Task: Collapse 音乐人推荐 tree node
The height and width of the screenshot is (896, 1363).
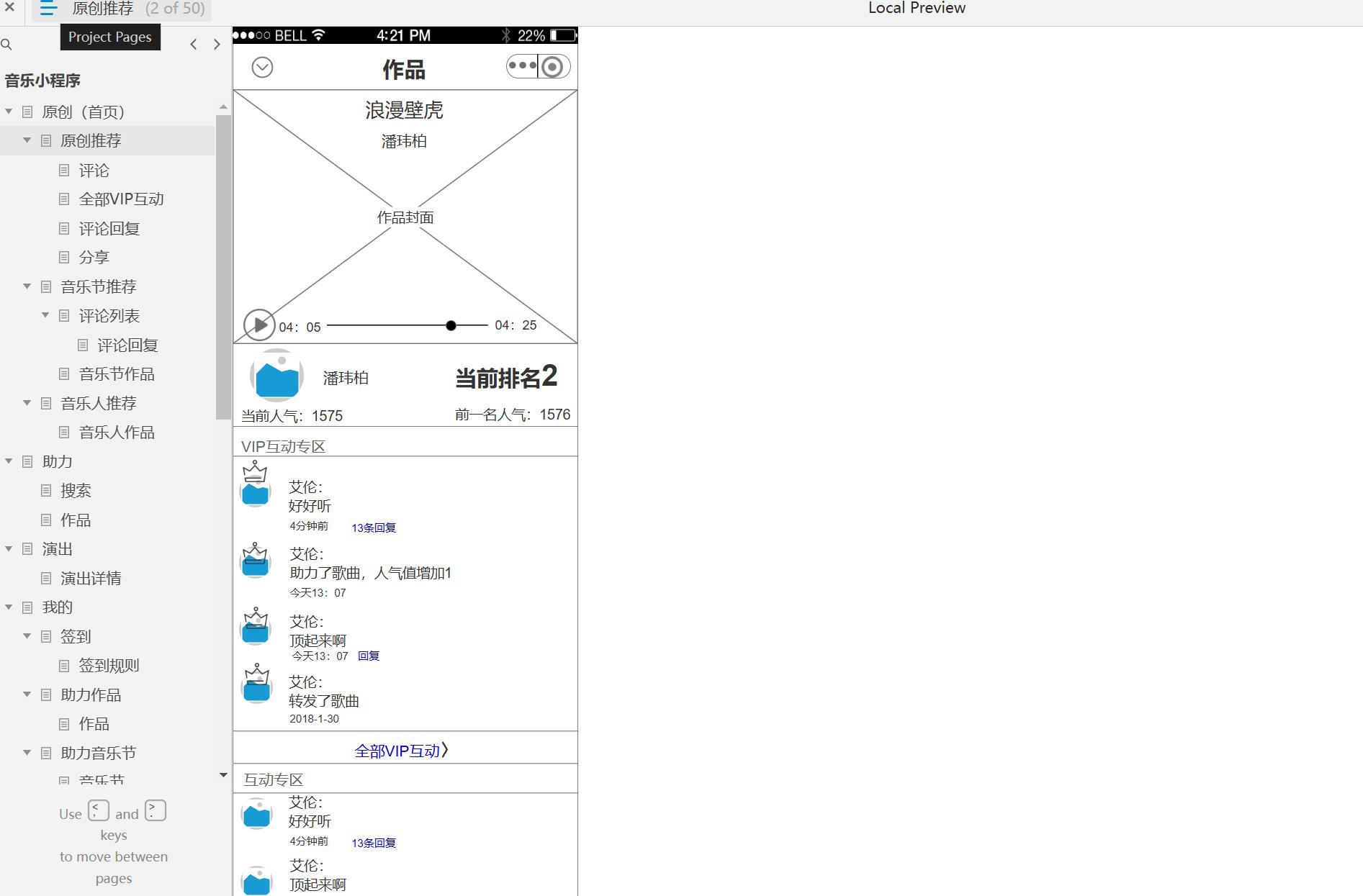Action: coord(27,403)
